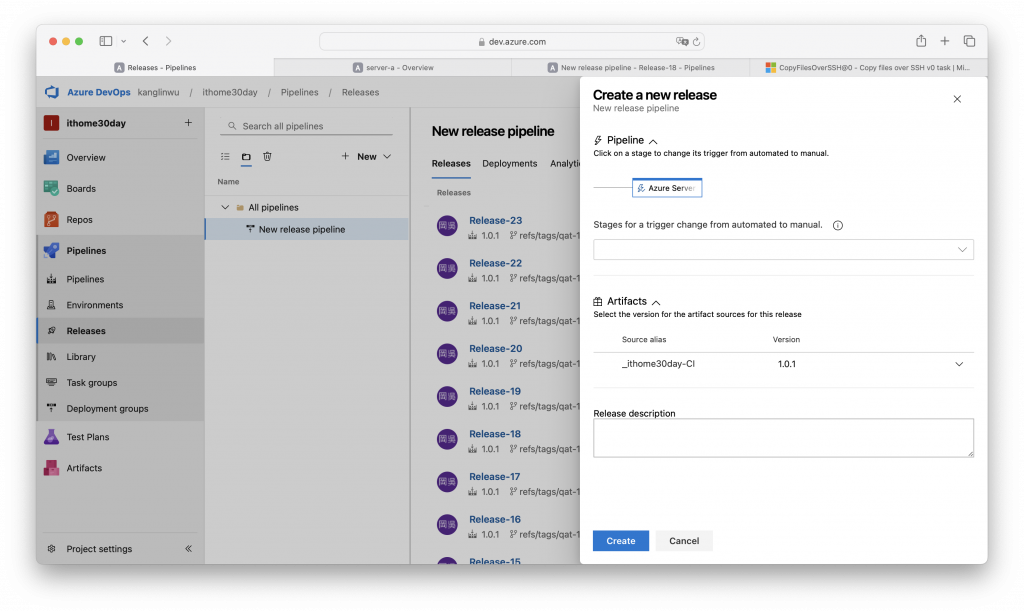The height and width of the screenshot is (612, 1024).
Task: Click Safari address bar dev.azure.com
Action: pos(511,42)
